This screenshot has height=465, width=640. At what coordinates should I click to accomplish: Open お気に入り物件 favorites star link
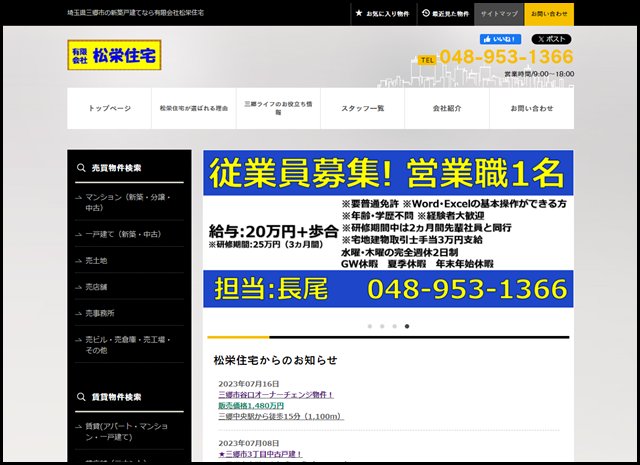tap(381, 14)
